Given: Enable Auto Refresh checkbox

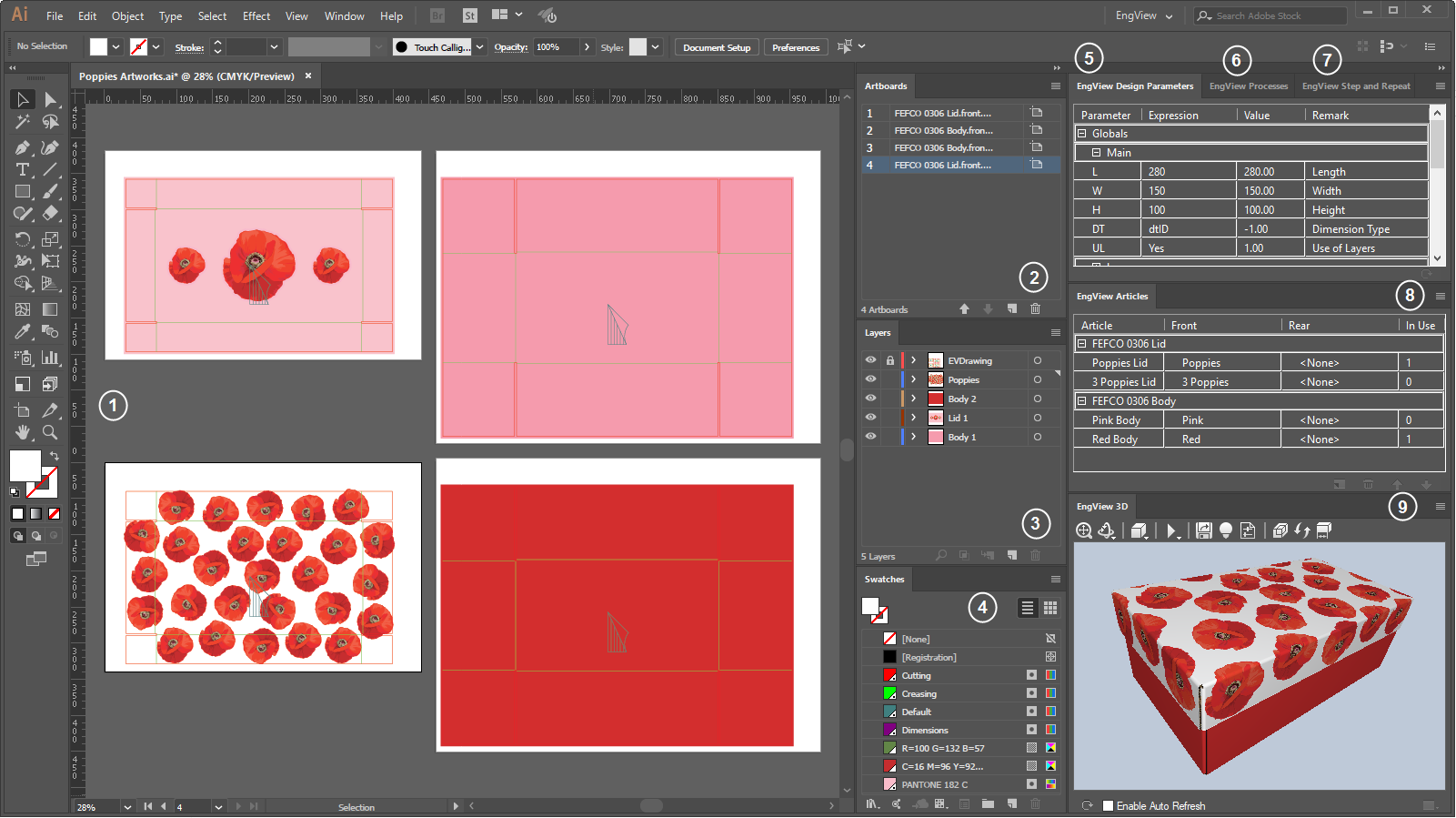Looking at the screenshot, I should coord(1108,806).
